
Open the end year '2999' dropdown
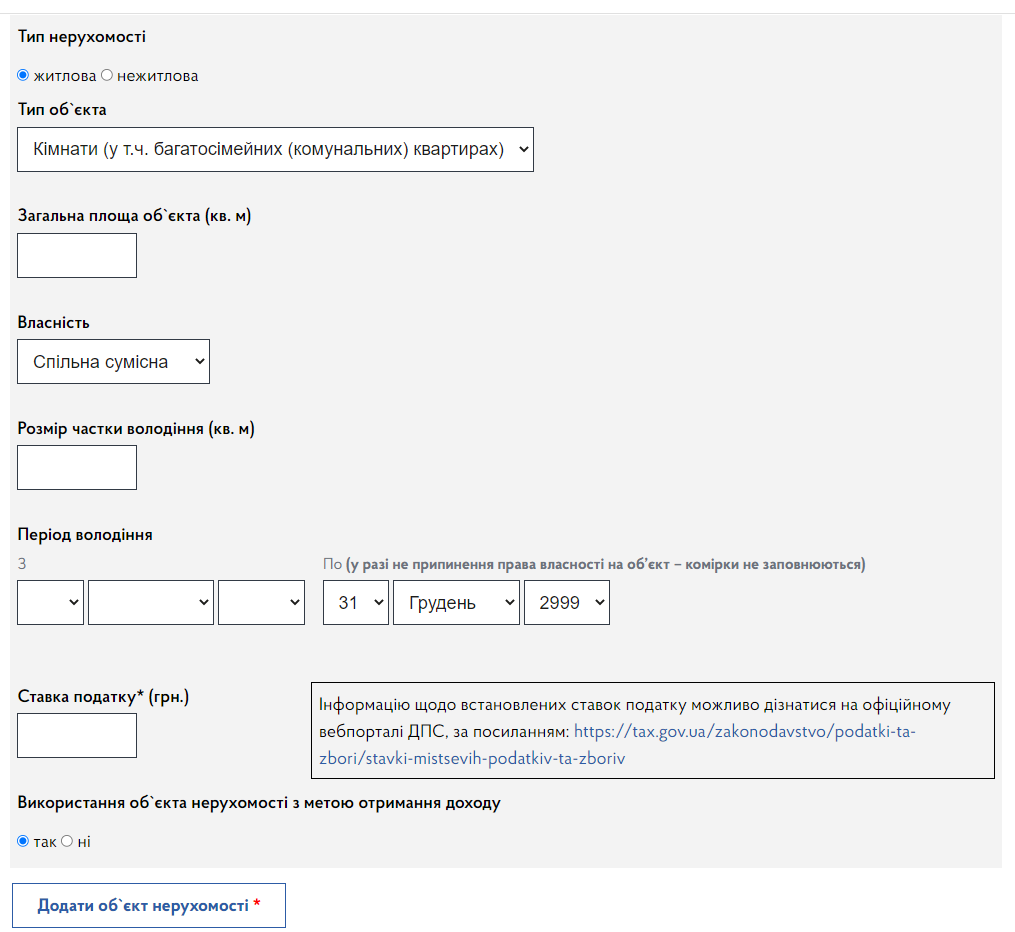pos(566,602)
